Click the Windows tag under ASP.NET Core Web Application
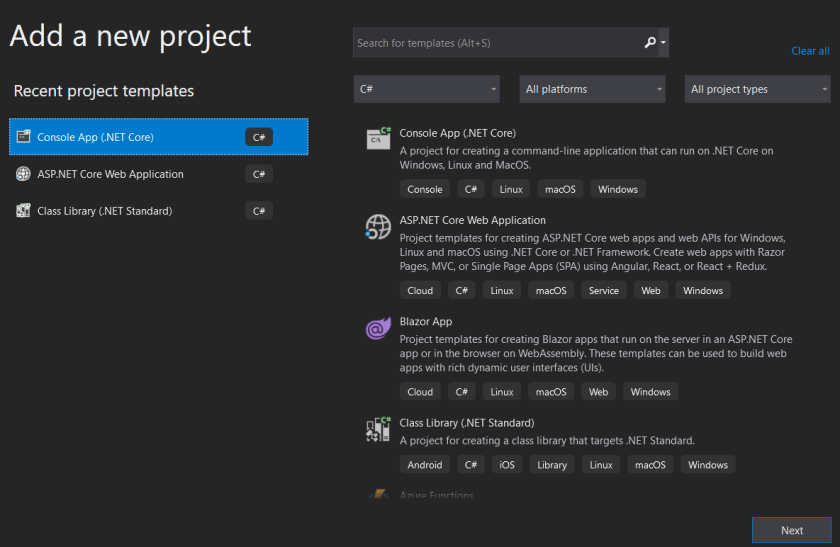Screen dimensions: 840x547 tap(703, 290)
